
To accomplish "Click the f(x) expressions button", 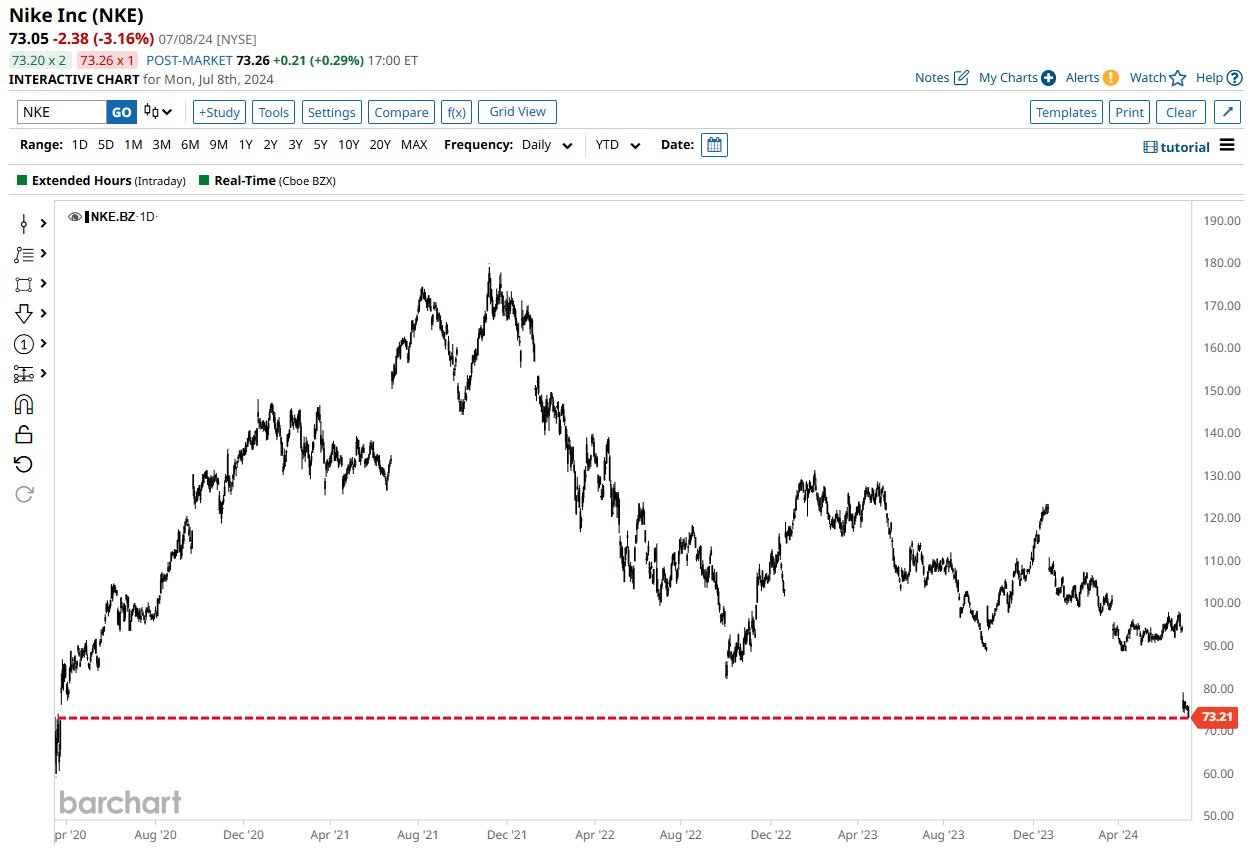I will tap(456, 112).
